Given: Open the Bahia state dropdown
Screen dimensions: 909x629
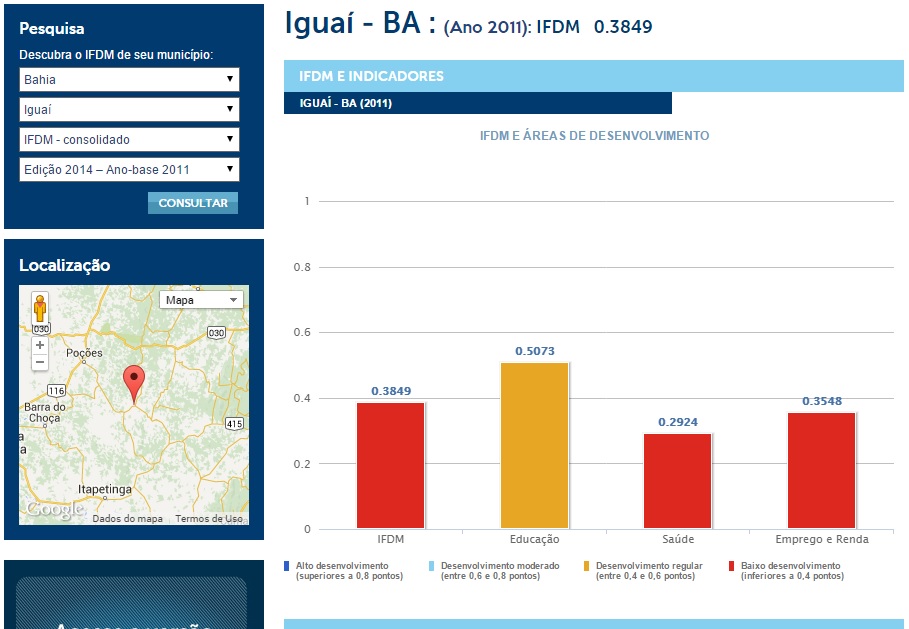Looking at the screenshot, I should pos(129,79).
